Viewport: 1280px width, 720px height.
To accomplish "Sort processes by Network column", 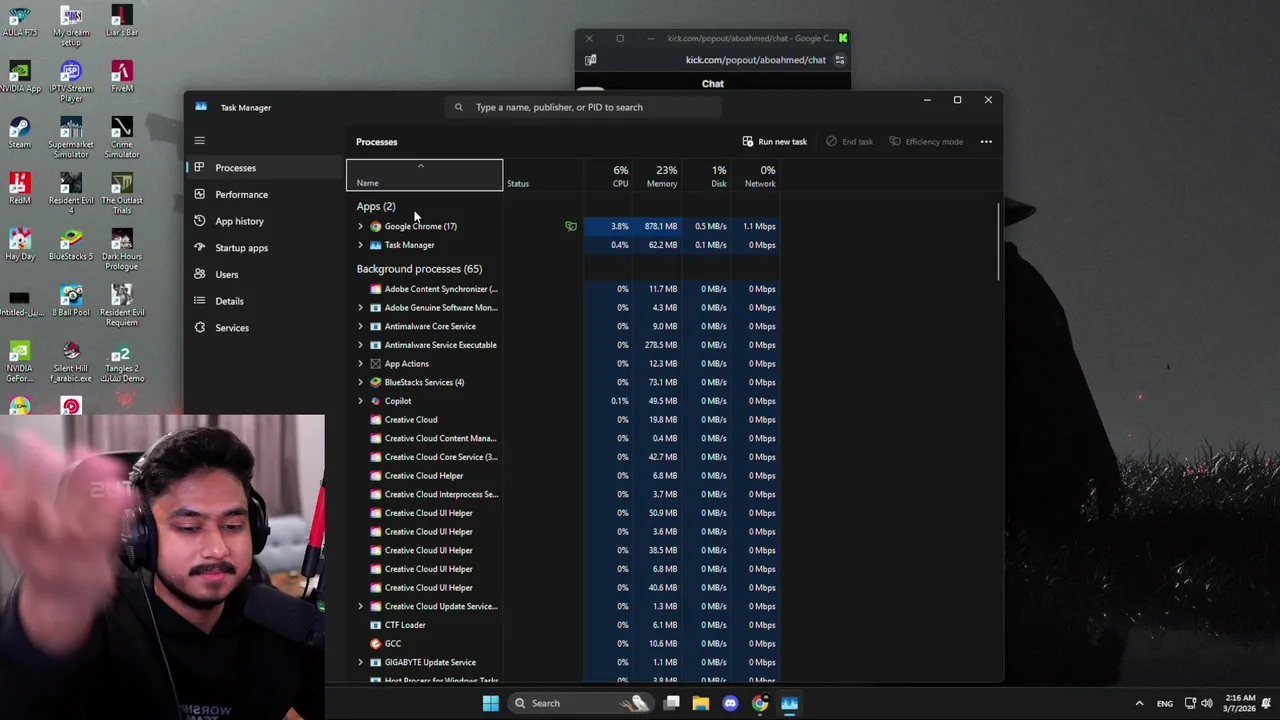I will [756, 175].
